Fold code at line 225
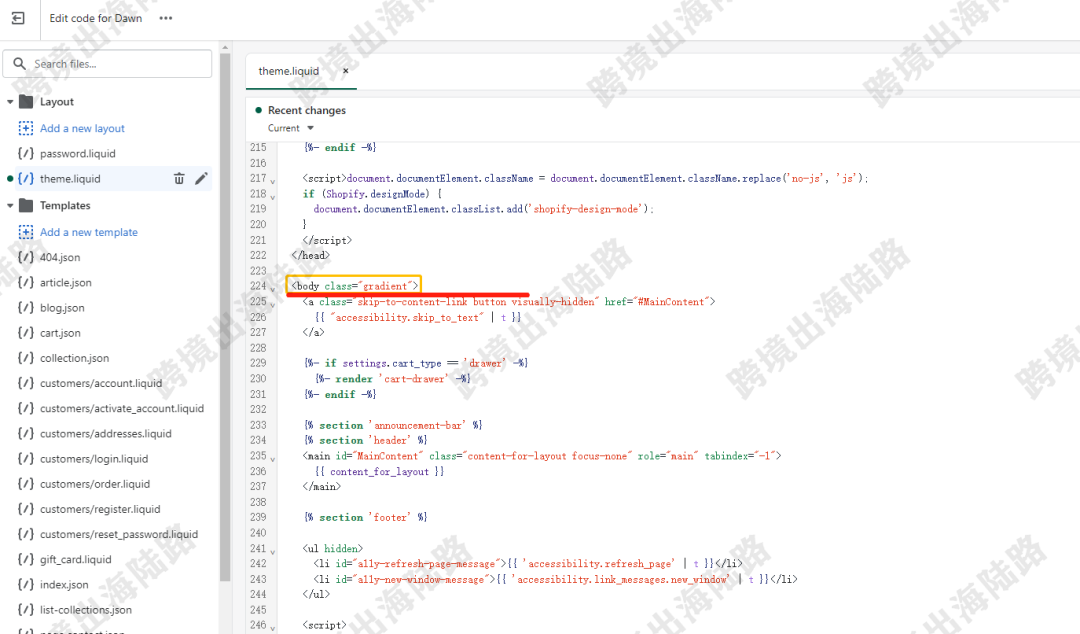Image resolution: width=1080 pixels, height=634 pixels. coord(273,305)
